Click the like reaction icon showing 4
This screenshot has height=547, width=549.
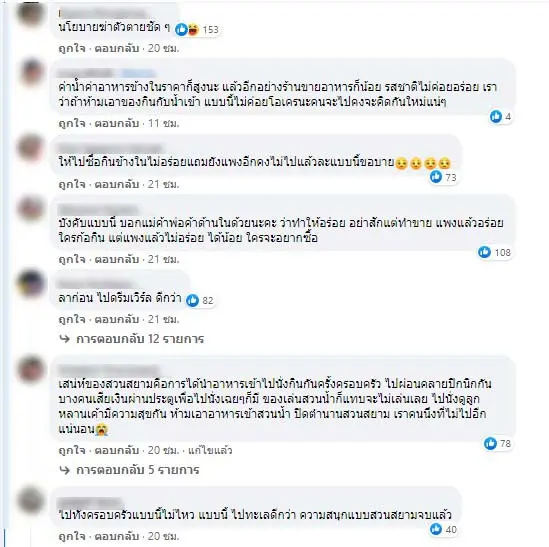(x=495, y=116)
